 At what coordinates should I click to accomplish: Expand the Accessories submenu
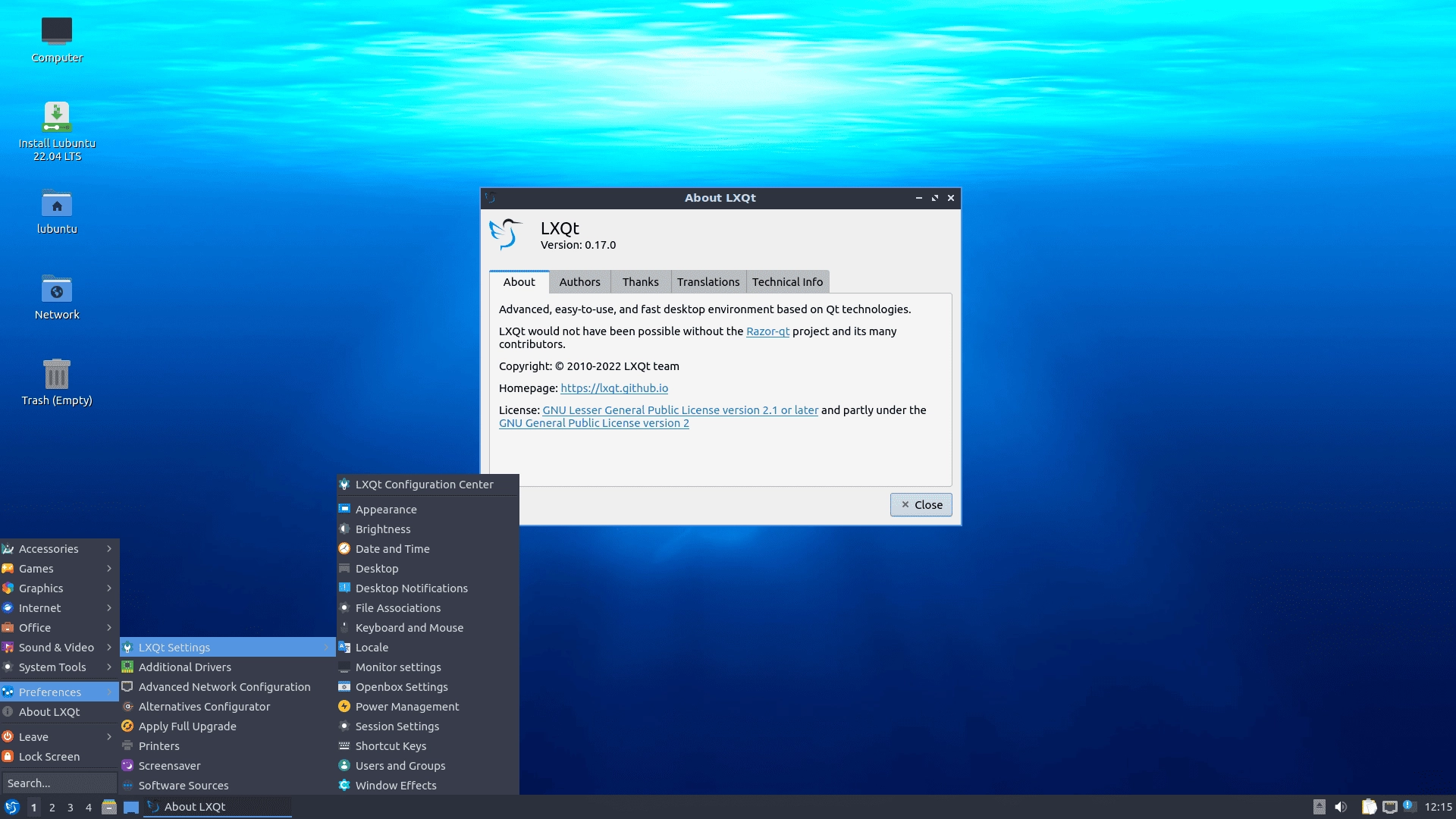point(59,548)
